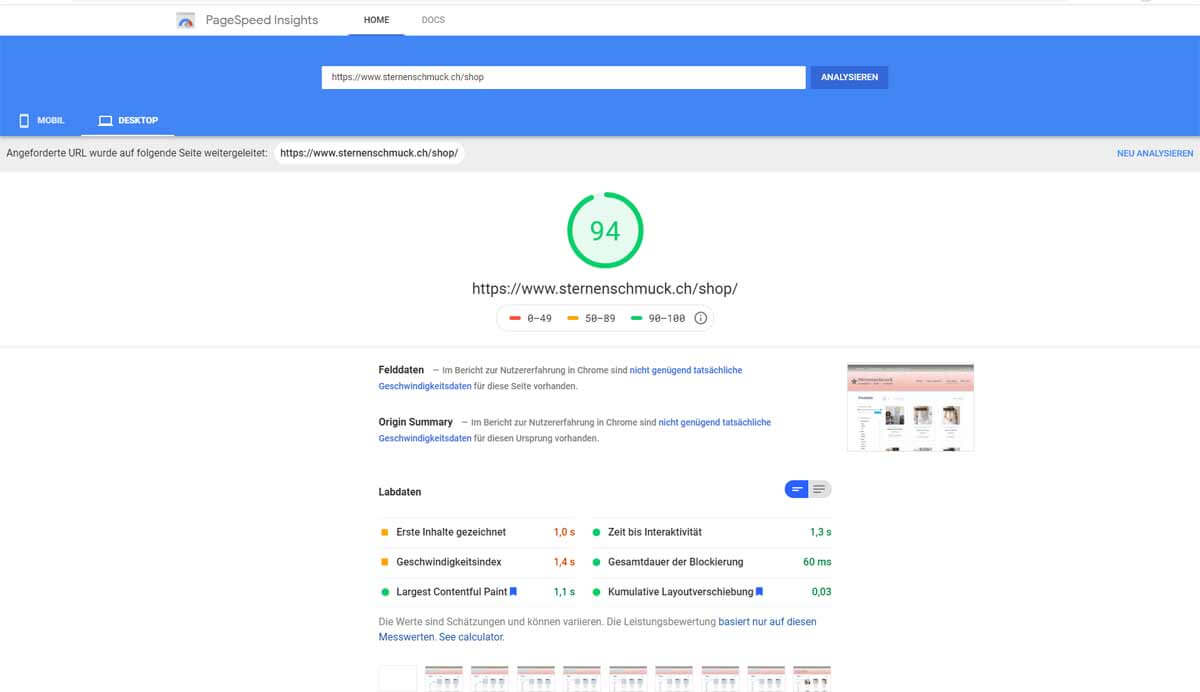Switch Labdaten to compact view

tap(797, 489)
